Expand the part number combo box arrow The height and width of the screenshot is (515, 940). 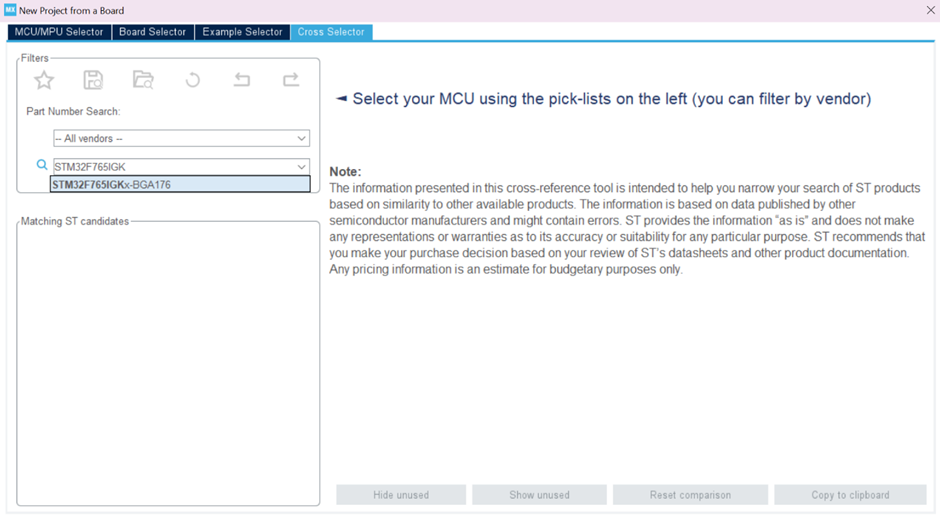301,167
